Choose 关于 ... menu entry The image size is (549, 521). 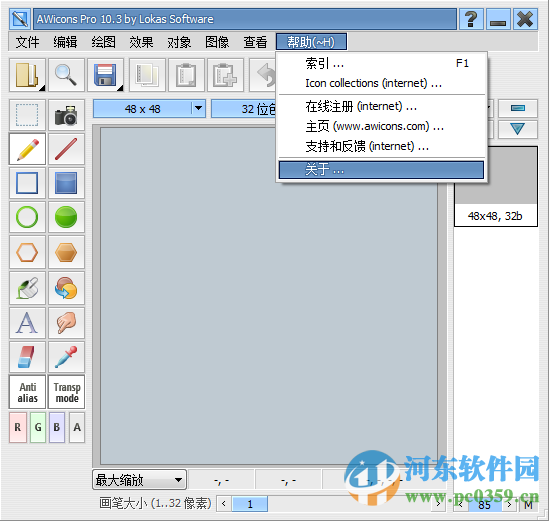(x=381, y=170)
